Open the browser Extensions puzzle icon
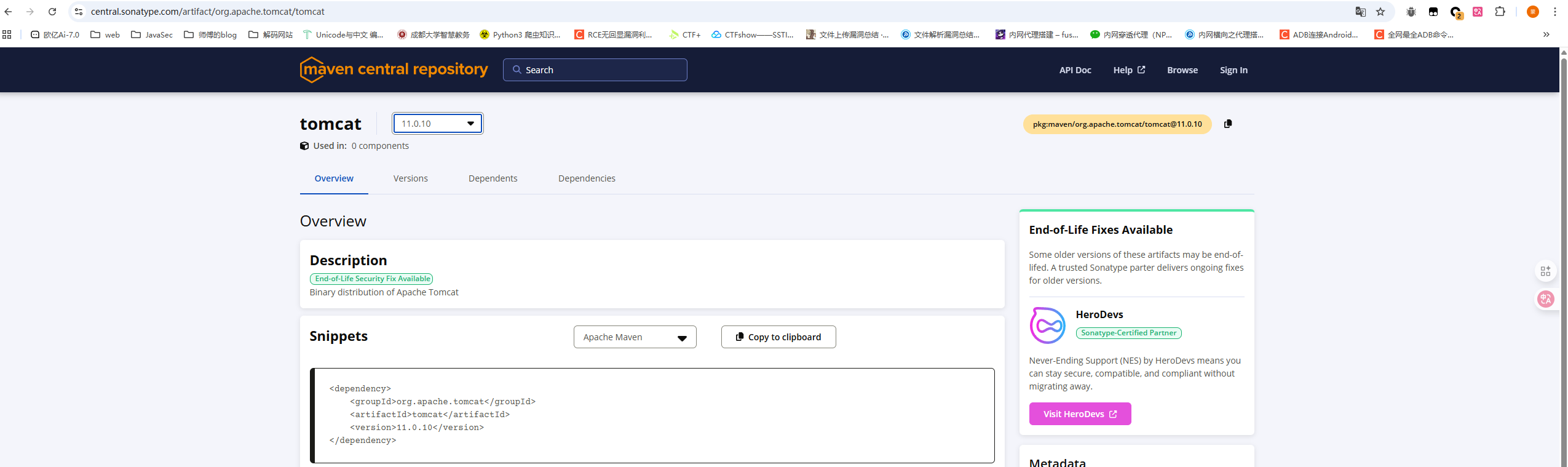Image resolution: width=1568 pixels, height=467 pixels. click(x=1500, y=12)
